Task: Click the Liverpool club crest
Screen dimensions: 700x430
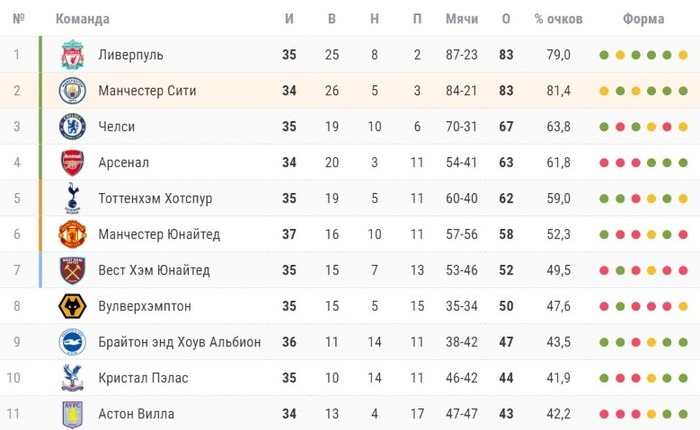Action: (72, 54)
